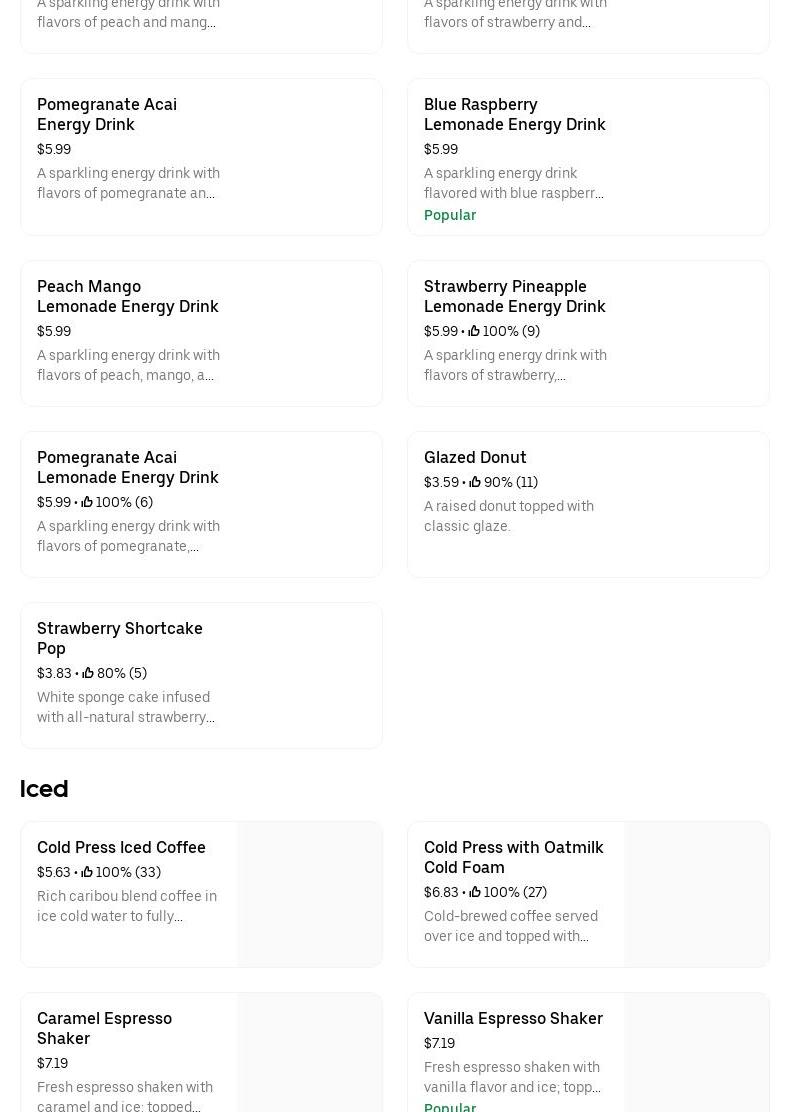The width and height of the screenshot is (804, 1112).
Task: Click the Strawberry Pineapple Lemonade Energy Drink title
Action: [514, 296]
